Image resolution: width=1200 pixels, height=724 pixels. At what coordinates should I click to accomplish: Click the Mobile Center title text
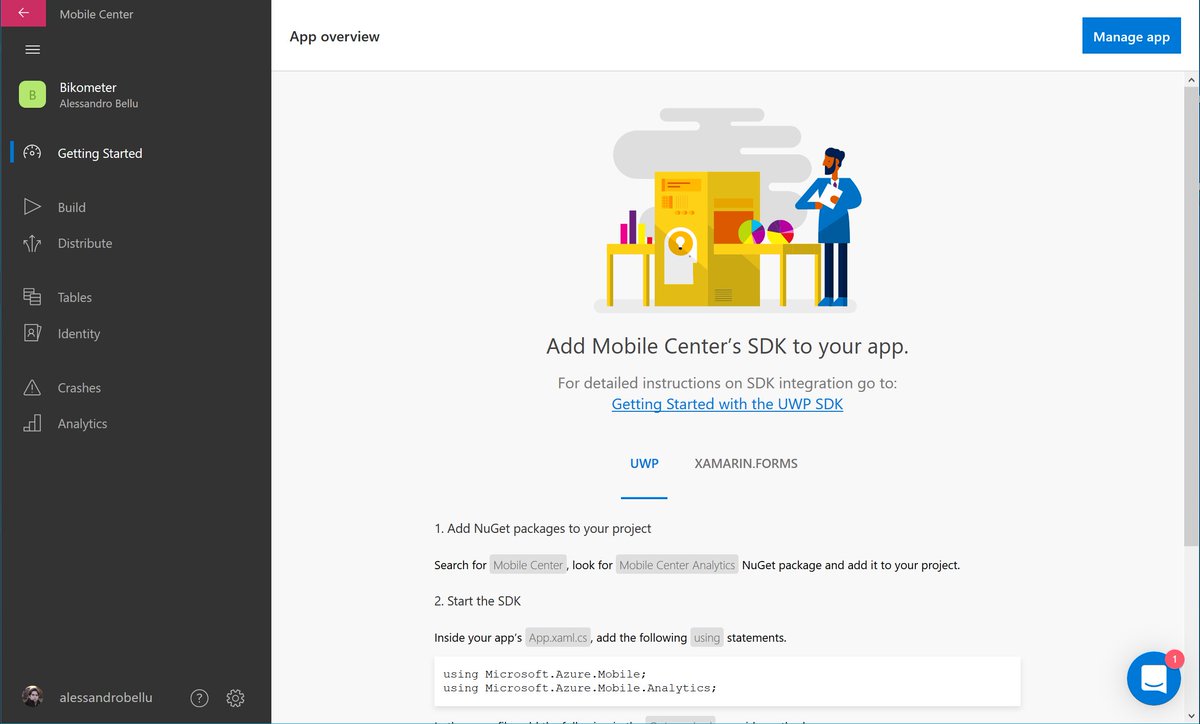[x=96, y=14]
